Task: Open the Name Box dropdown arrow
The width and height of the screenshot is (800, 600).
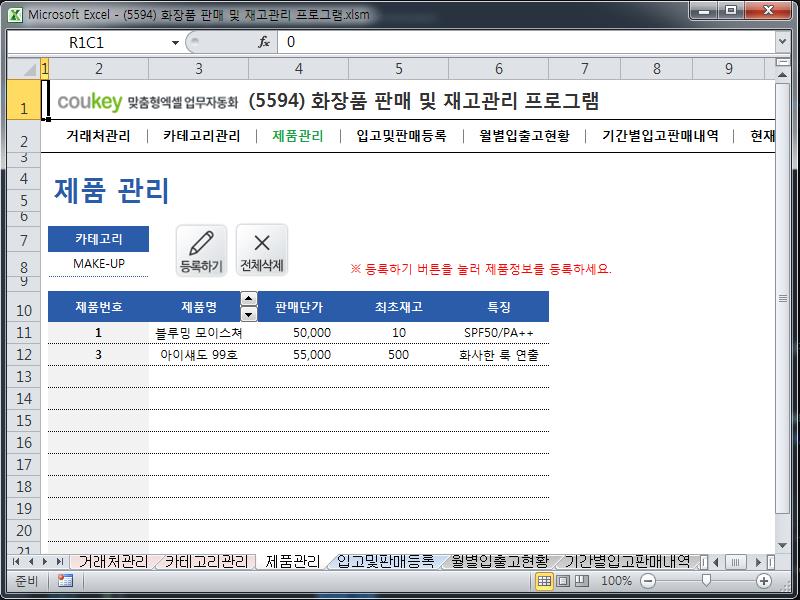Action: click(x=175, y=43)
